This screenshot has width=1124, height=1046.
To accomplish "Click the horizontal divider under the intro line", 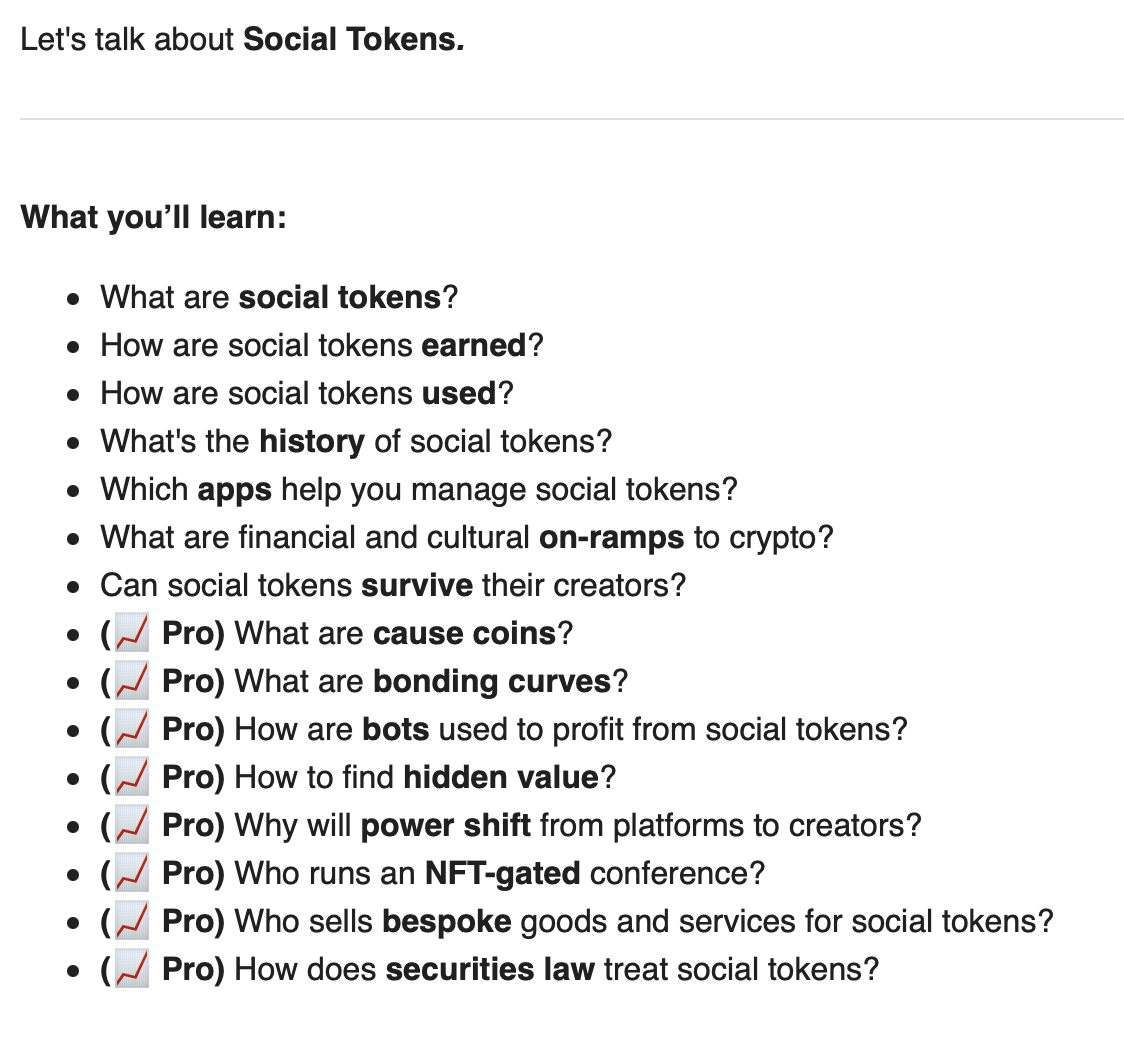I will (572, 119).
